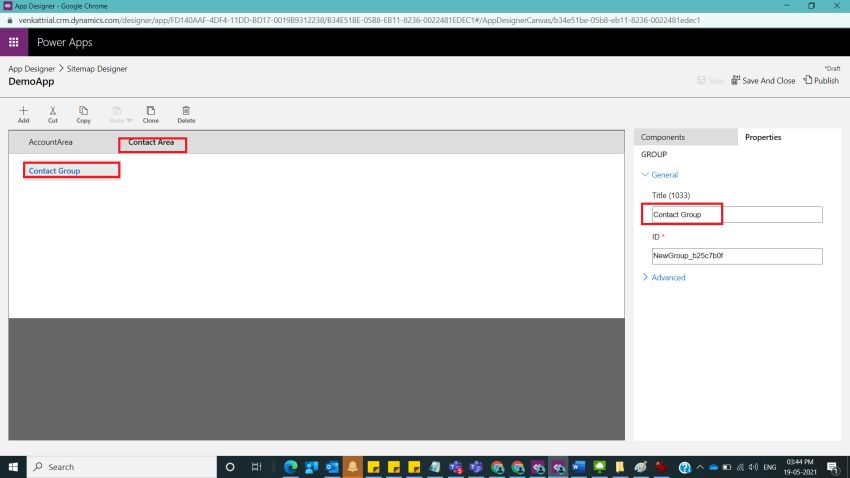This screenshot has height=478, width=850.
Task: Click the Windows Start button
Action: (x=14, y=467)
